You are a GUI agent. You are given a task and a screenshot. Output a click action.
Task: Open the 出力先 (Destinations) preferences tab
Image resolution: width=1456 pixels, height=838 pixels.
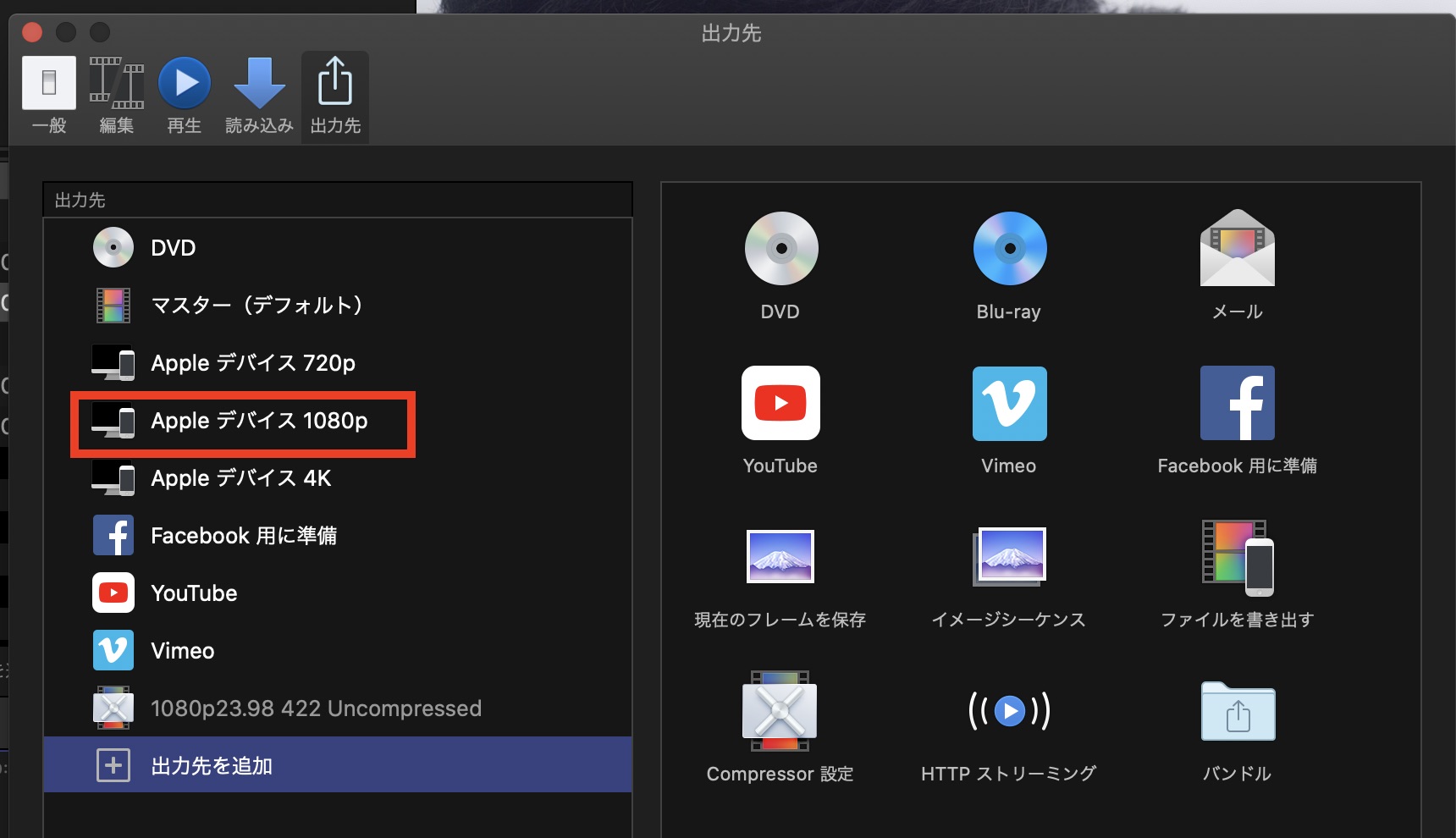(x=335, y=96)
